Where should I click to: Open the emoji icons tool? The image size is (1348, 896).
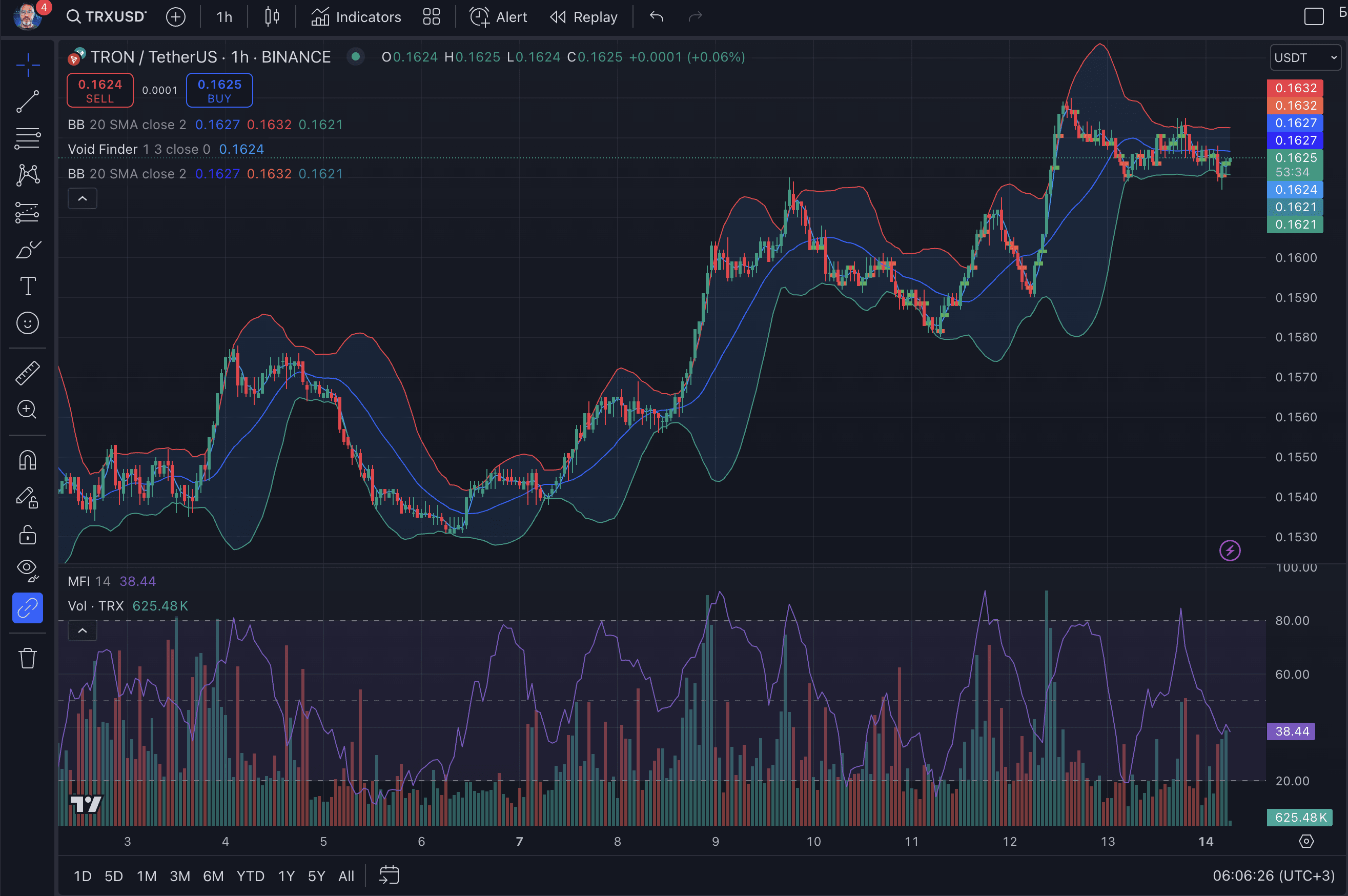coord(28,323)
